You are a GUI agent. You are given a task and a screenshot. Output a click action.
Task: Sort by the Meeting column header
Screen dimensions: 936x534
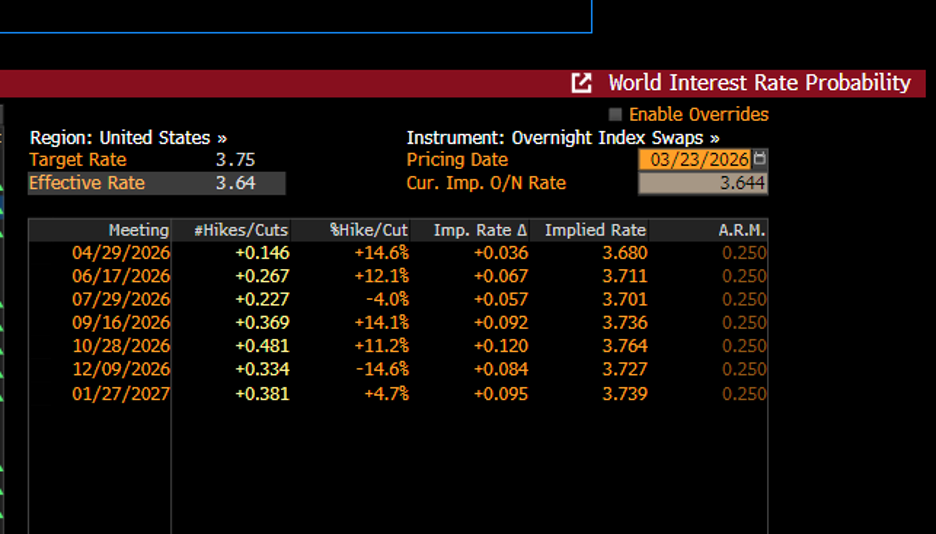pos(138,230)
